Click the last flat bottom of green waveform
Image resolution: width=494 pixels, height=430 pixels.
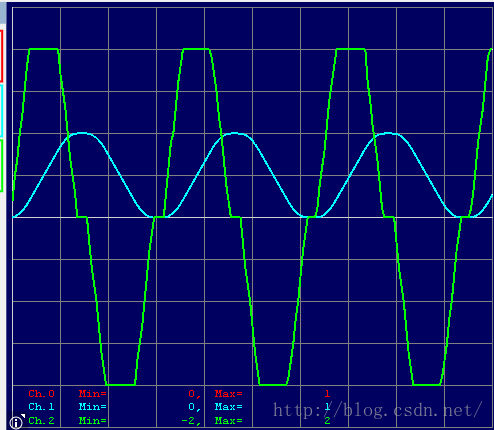427,385
